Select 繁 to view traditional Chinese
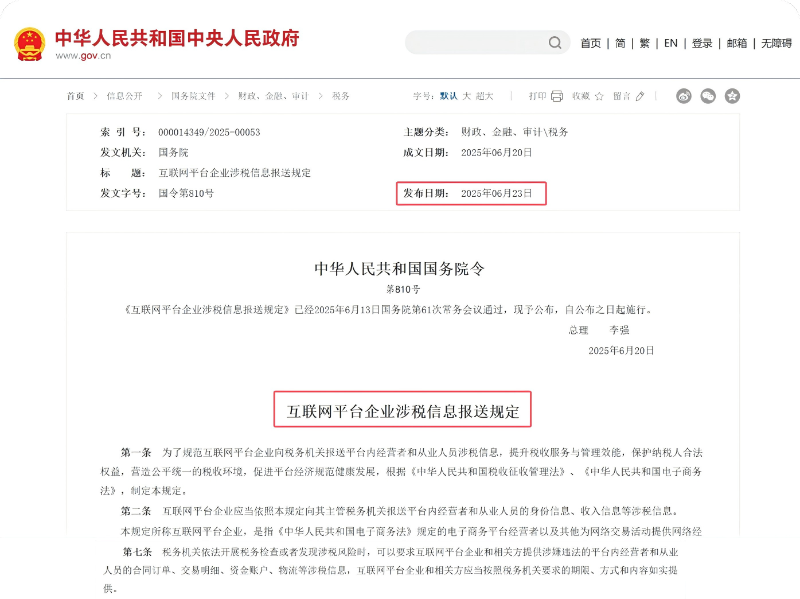Viewport: 800px width, 599px height. click(x=643, y=43)
